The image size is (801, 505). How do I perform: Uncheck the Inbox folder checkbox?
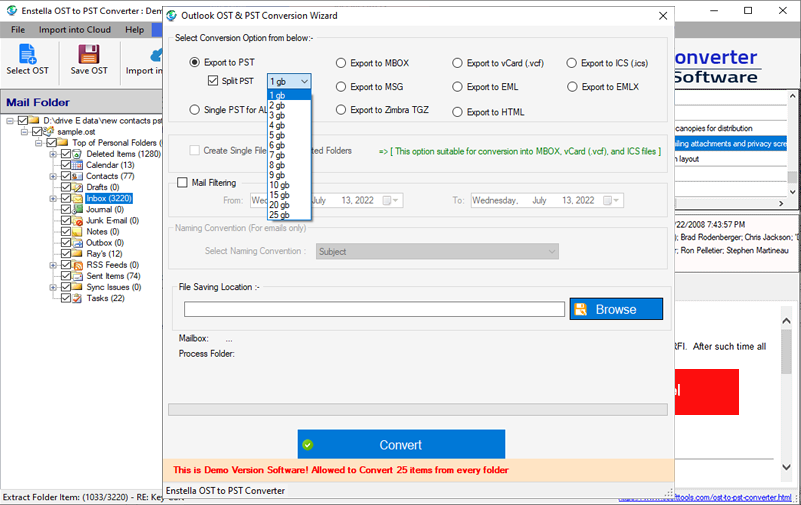click(x=66, y=198)
